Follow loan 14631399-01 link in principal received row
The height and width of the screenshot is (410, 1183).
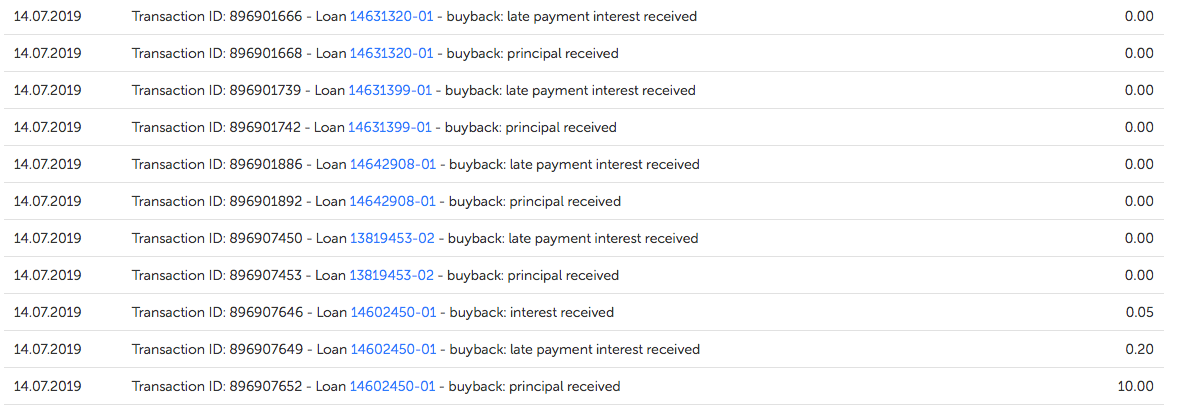click(390, 128)
